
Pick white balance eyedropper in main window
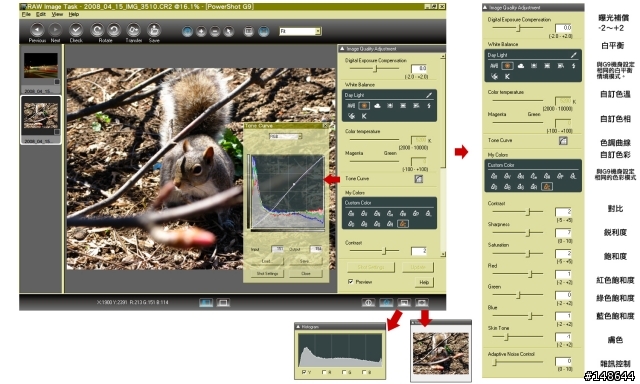429,95
